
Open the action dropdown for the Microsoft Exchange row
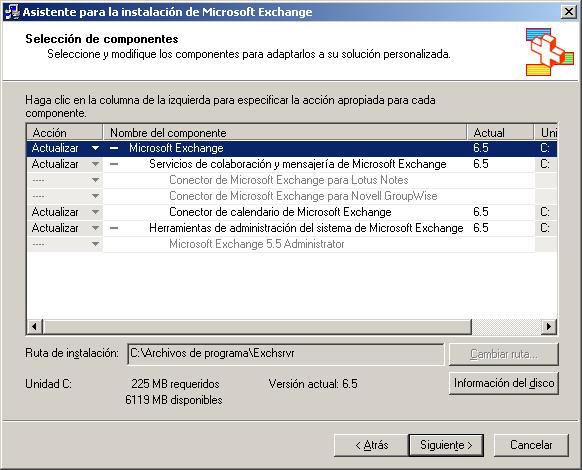(x=95, y=148)
